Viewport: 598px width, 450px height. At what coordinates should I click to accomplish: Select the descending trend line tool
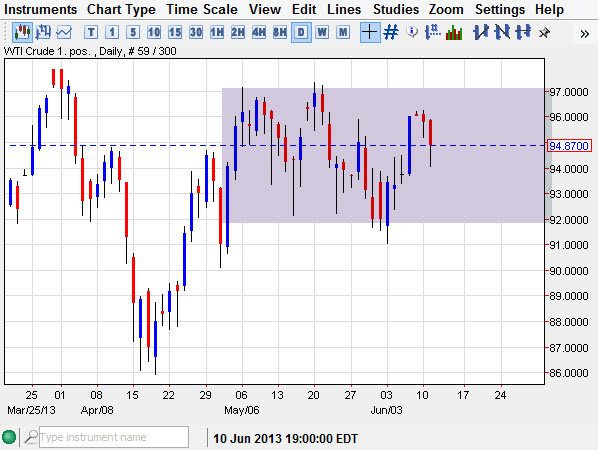(x=502, y=32)
